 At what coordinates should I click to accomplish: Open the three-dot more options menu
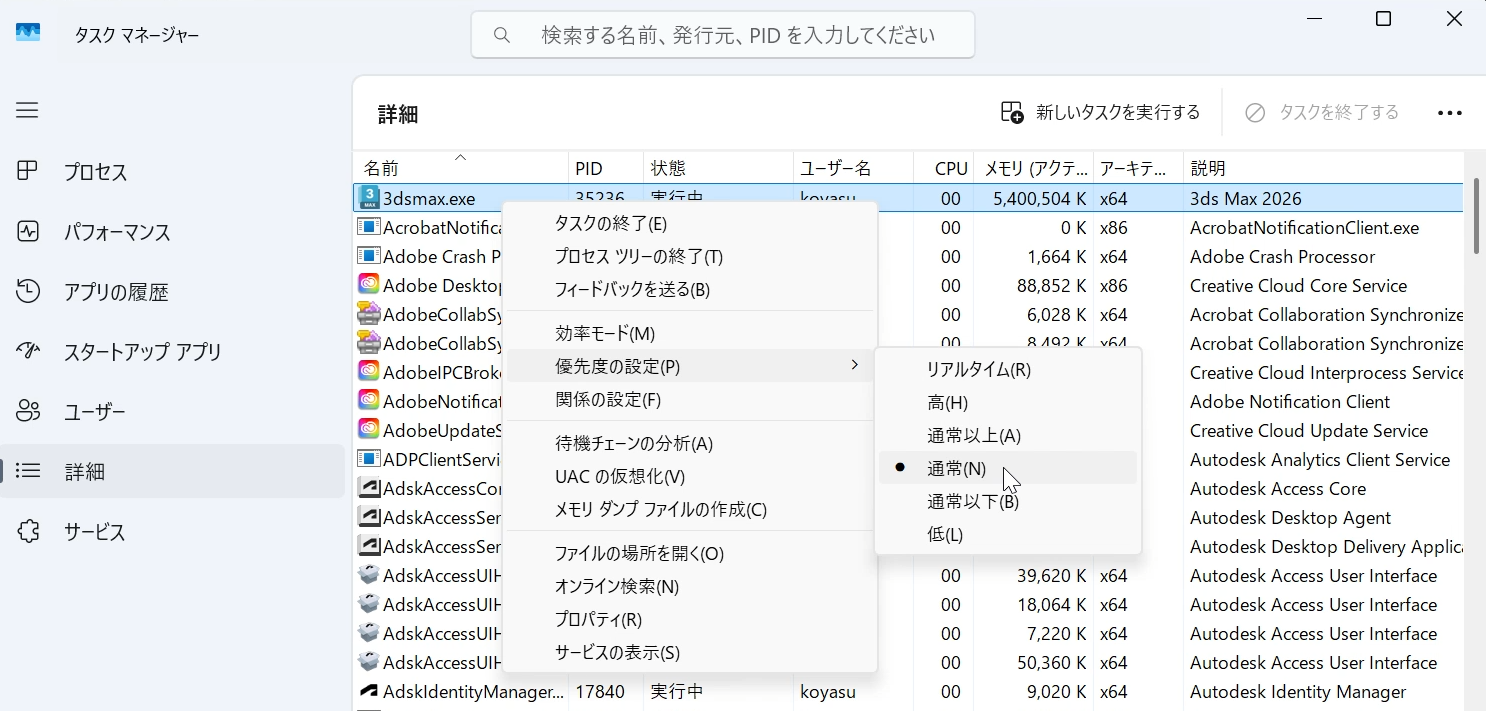[1450, 113]
